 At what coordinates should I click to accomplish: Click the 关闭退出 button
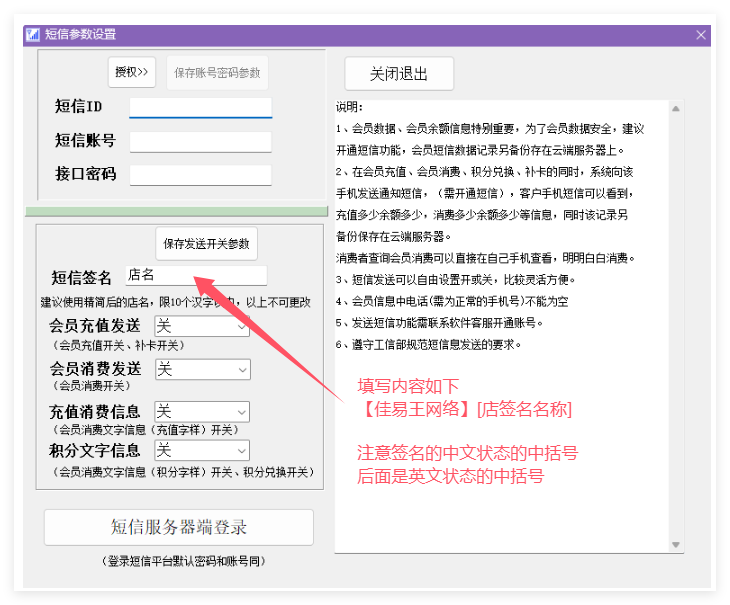click(399, 74)
